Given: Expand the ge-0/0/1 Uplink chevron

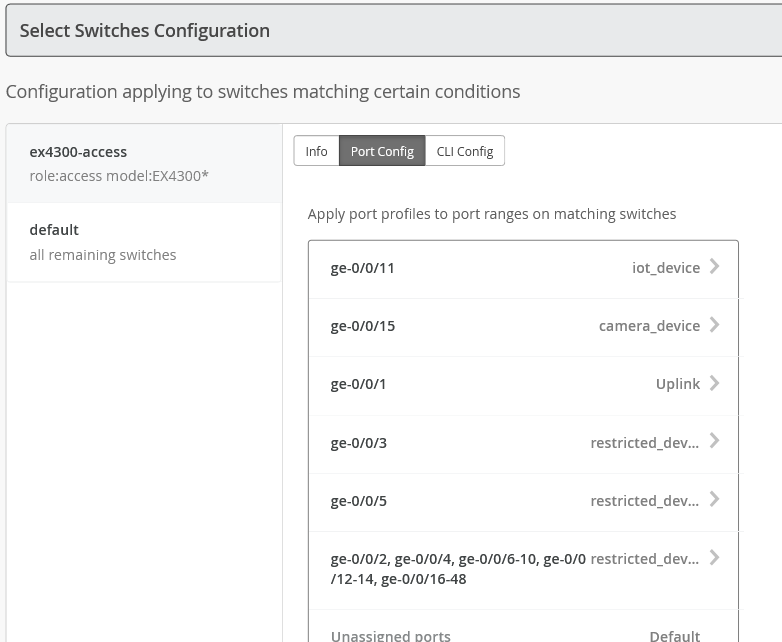Looking at the screenshot, I should pos(714,383).
